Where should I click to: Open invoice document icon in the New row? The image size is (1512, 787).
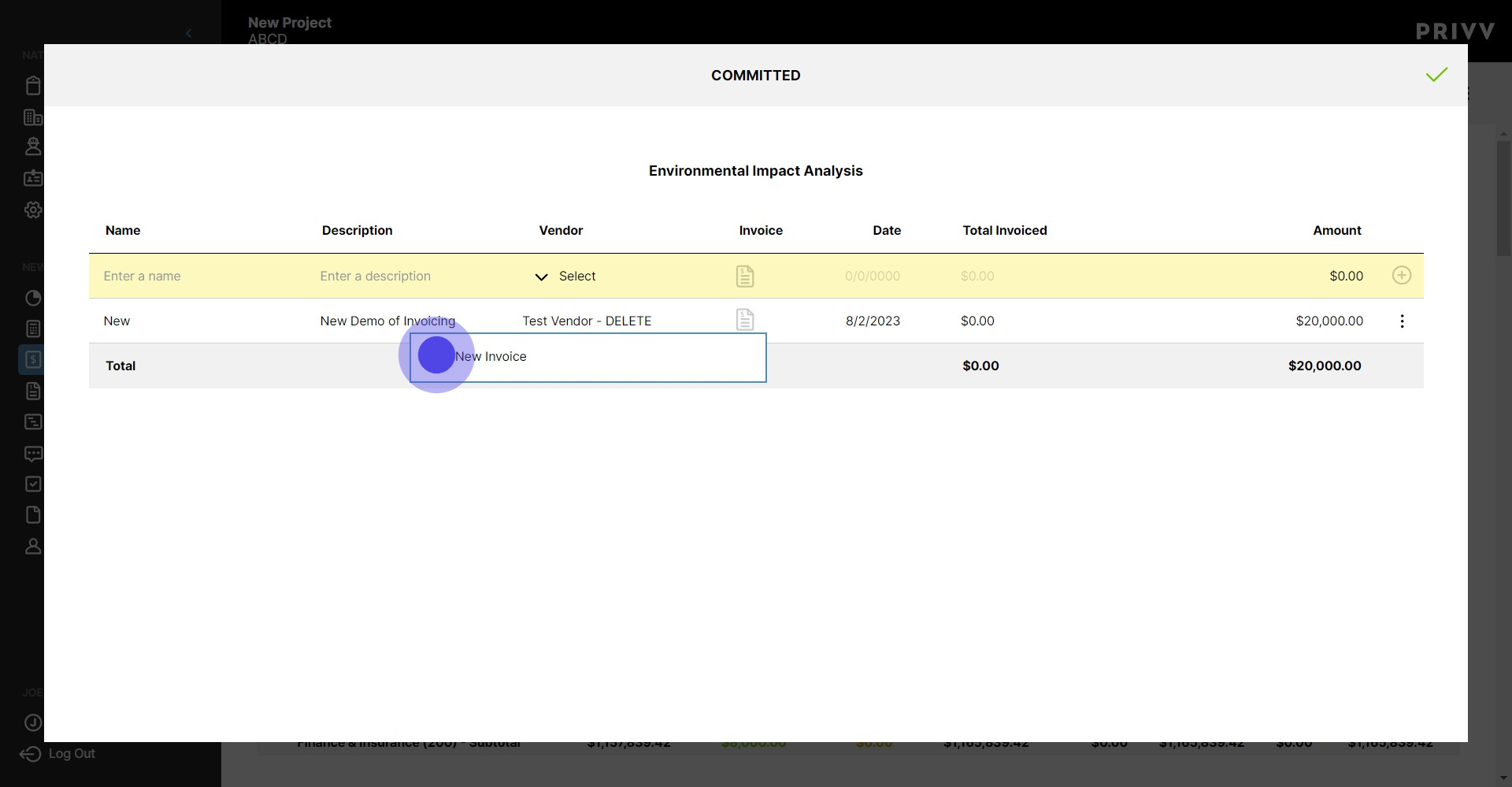745,320
